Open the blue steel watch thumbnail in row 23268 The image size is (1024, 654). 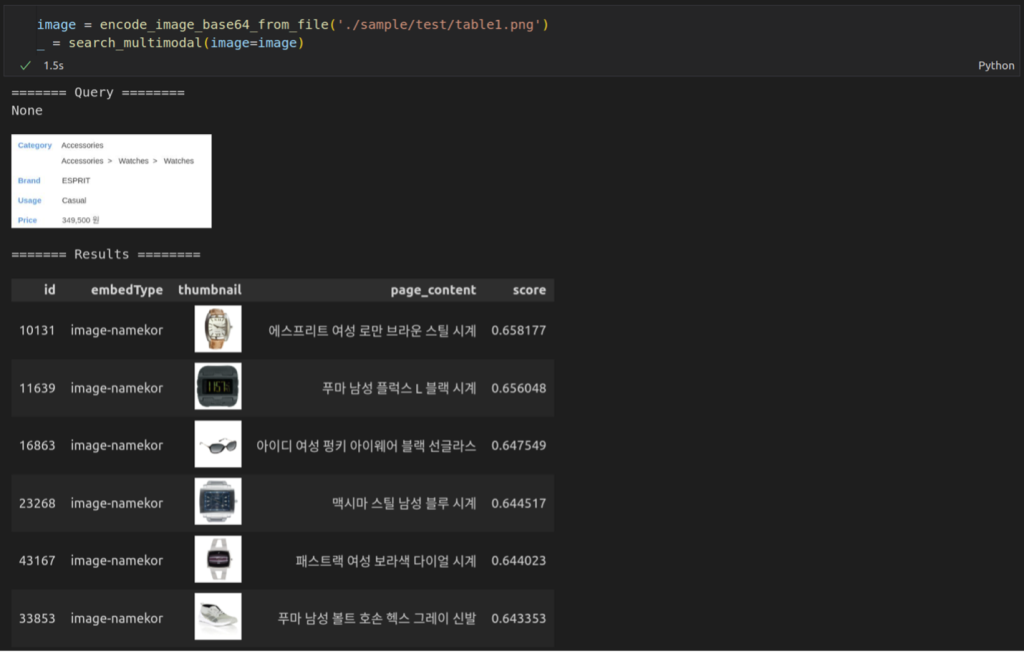point(218,501)
